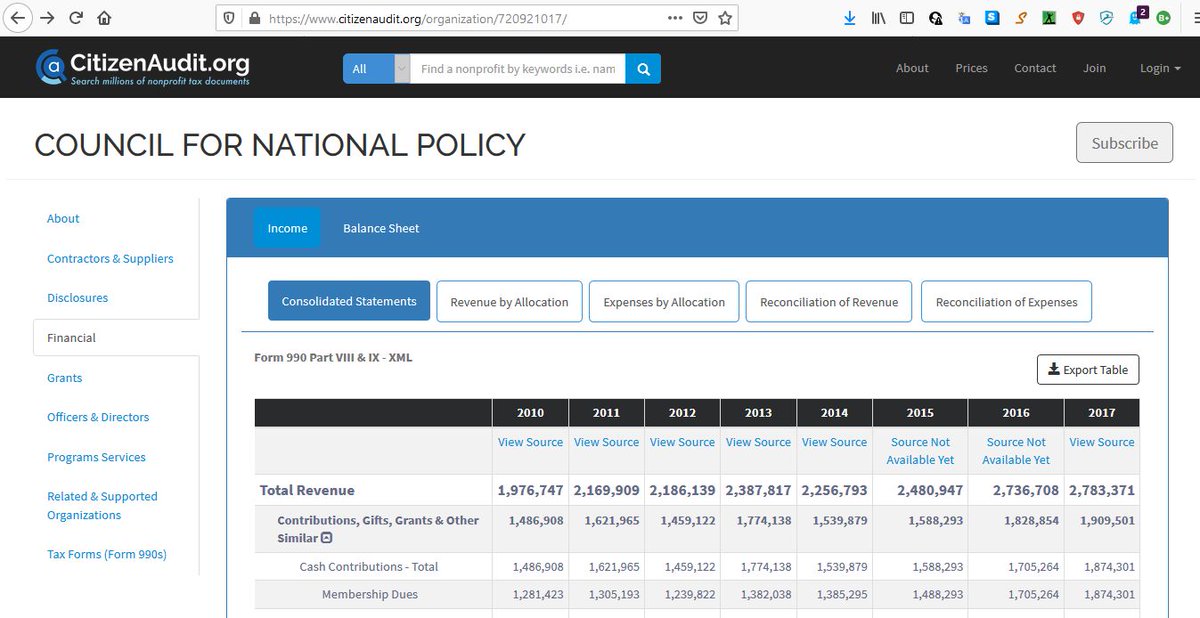Open Disclosures section
The width and height of the screenshot is (1200, 618).
[77, 298]
